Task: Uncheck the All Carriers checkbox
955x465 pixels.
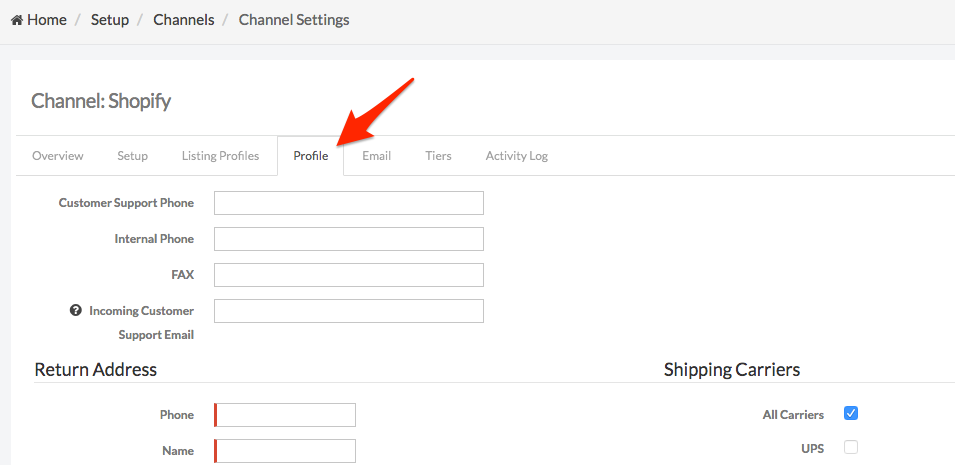Action: [851, 413]
